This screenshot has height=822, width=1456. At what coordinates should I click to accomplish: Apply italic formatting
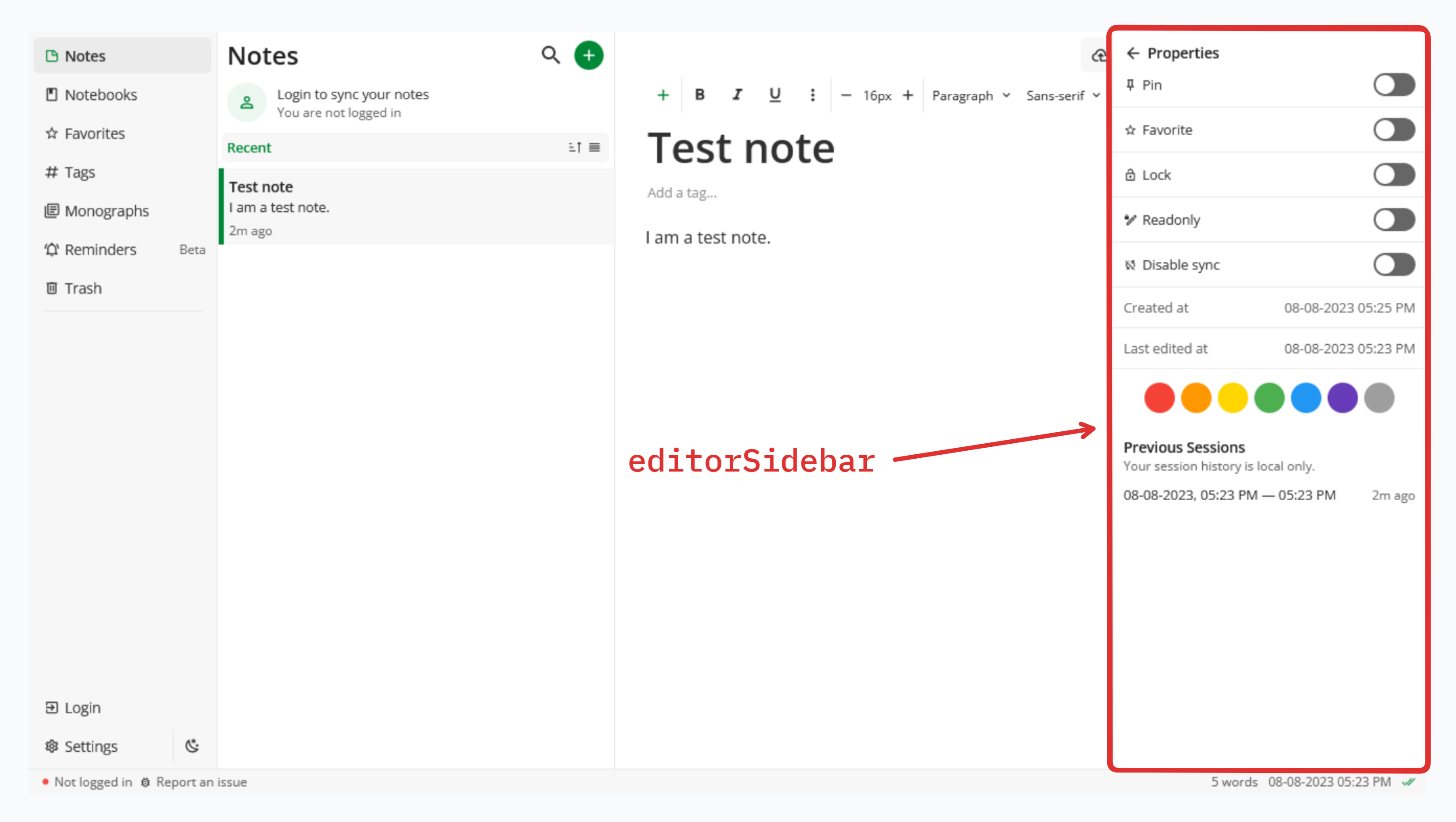pyautogui.click(x=736, y=95)
